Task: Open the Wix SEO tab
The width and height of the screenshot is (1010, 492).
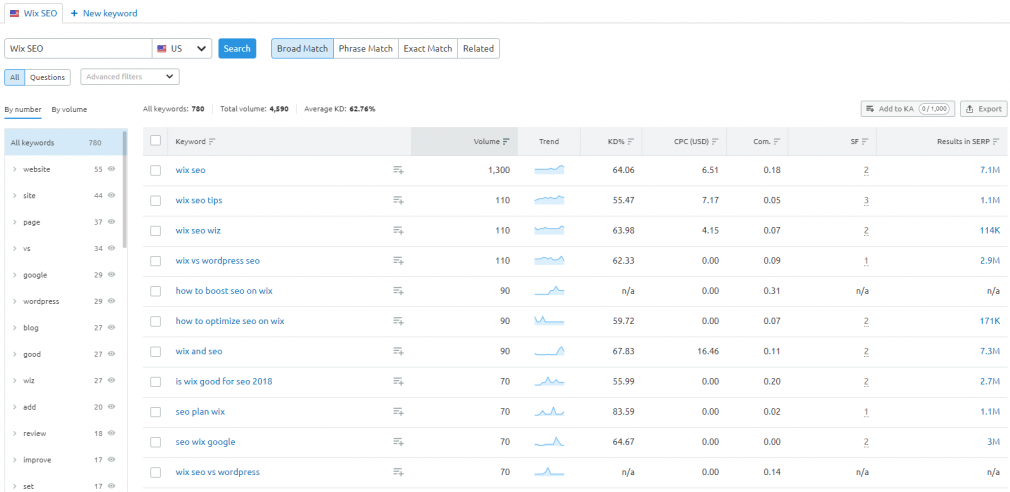Action: point(33,13)
